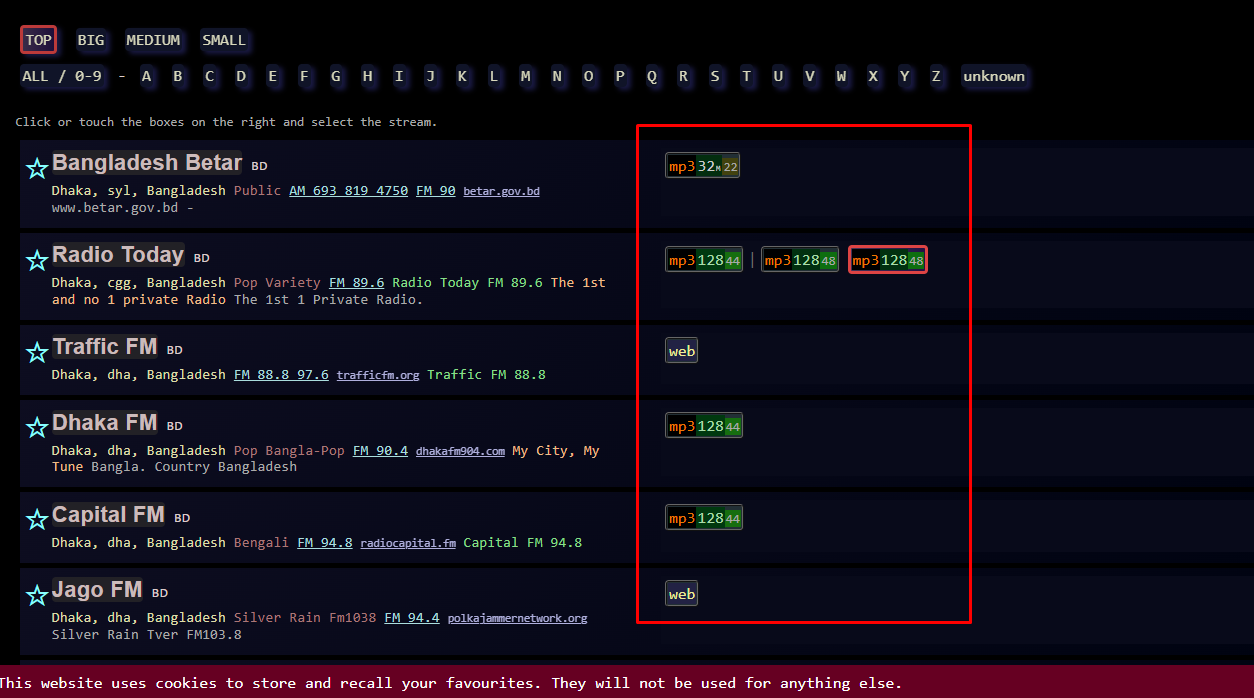
Task: Filter stations by letter P
Action: pyautogui.click(x=620, y=76)
